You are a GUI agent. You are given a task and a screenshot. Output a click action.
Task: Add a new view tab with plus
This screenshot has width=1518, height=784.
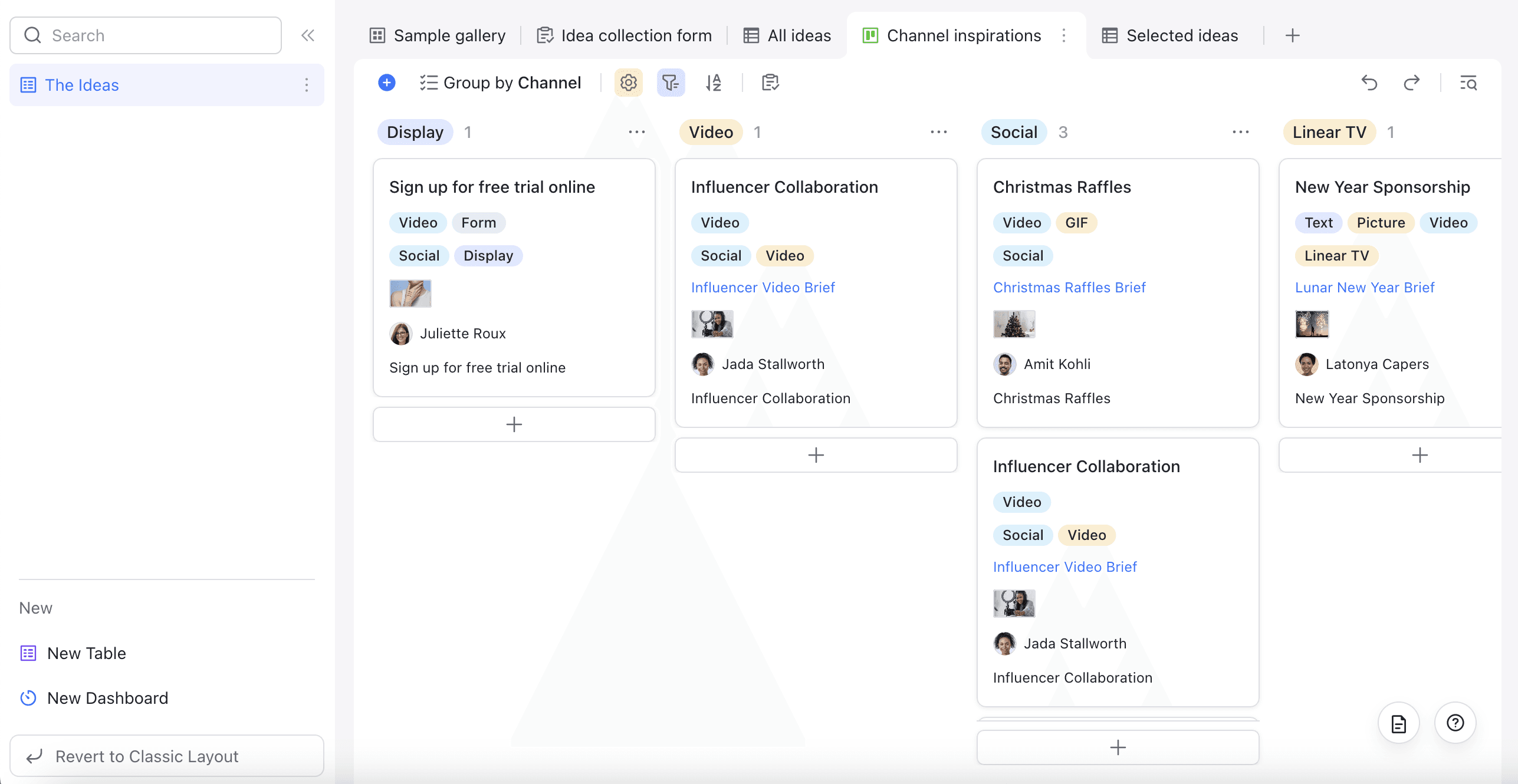click(1293, 35)
